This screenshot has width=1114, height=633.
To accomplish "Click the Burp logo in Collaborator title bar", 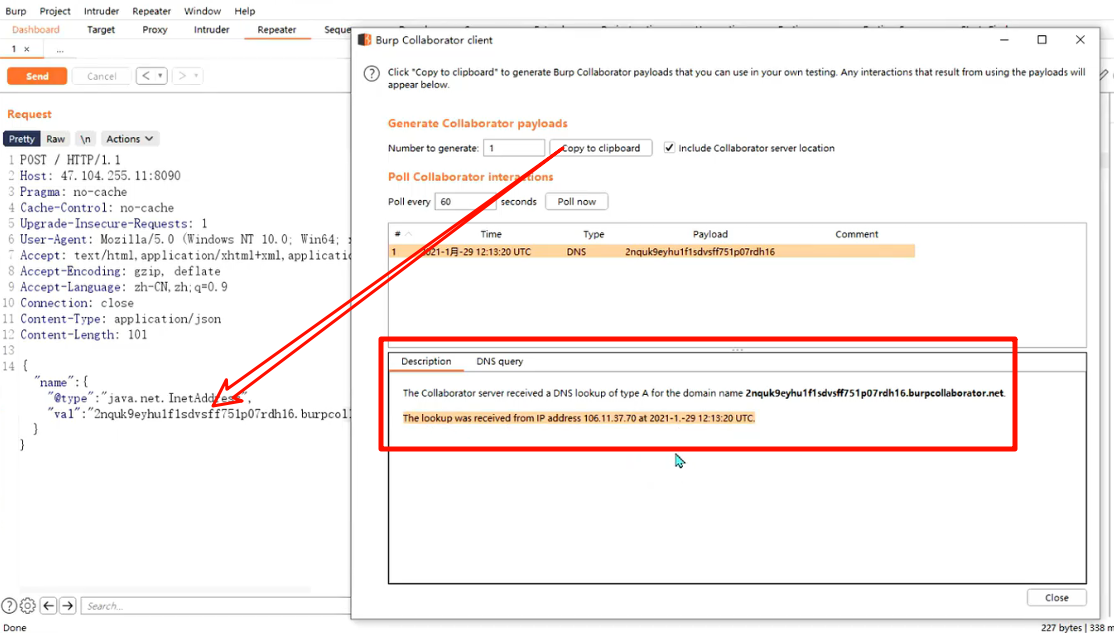I will coord(364,40).
